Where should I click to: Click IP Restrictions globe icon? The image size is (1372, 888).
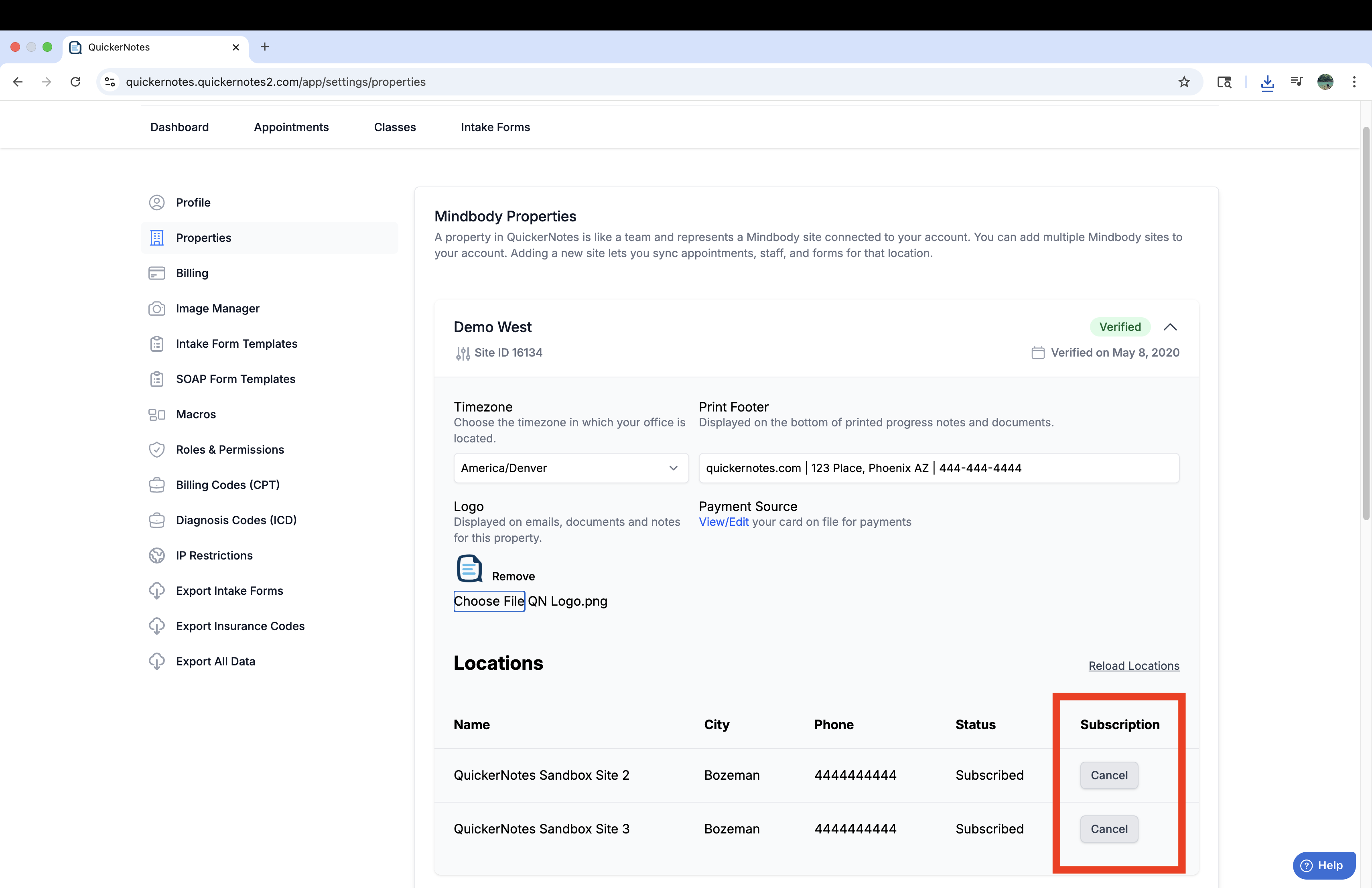point(157,556)
